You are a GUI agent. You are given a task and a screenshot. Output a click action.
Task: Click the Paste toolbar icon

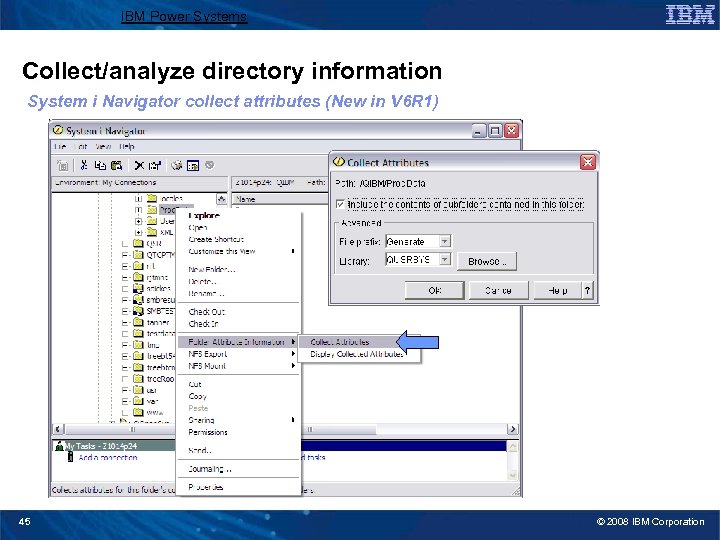(117, 165)
